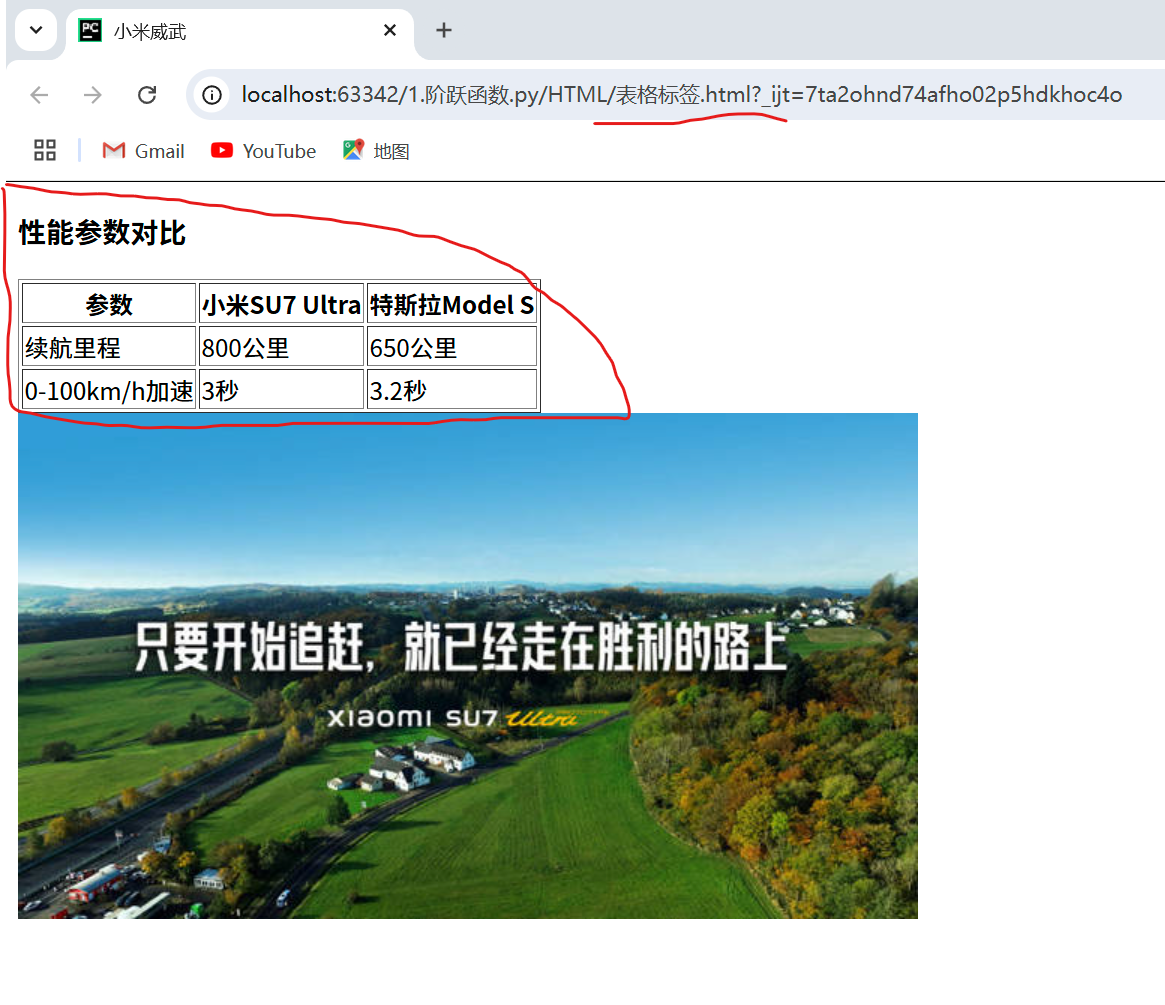Click the 3秒 table cell
The height and width of the screenshot is (1005, 1165).
point(281,390)
